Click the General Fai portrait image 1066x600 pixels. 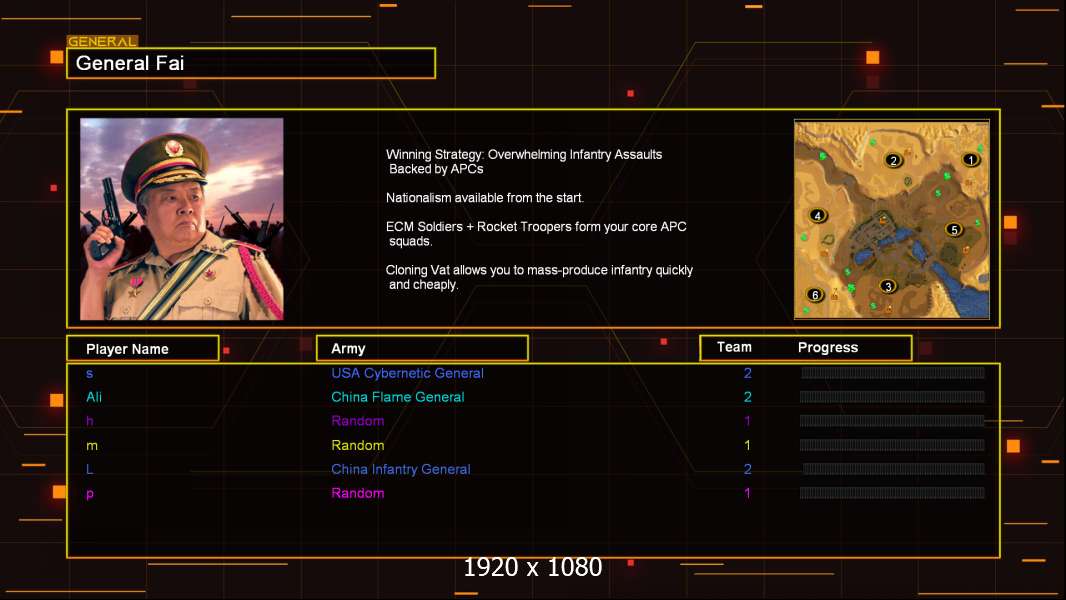coord(182,219)
